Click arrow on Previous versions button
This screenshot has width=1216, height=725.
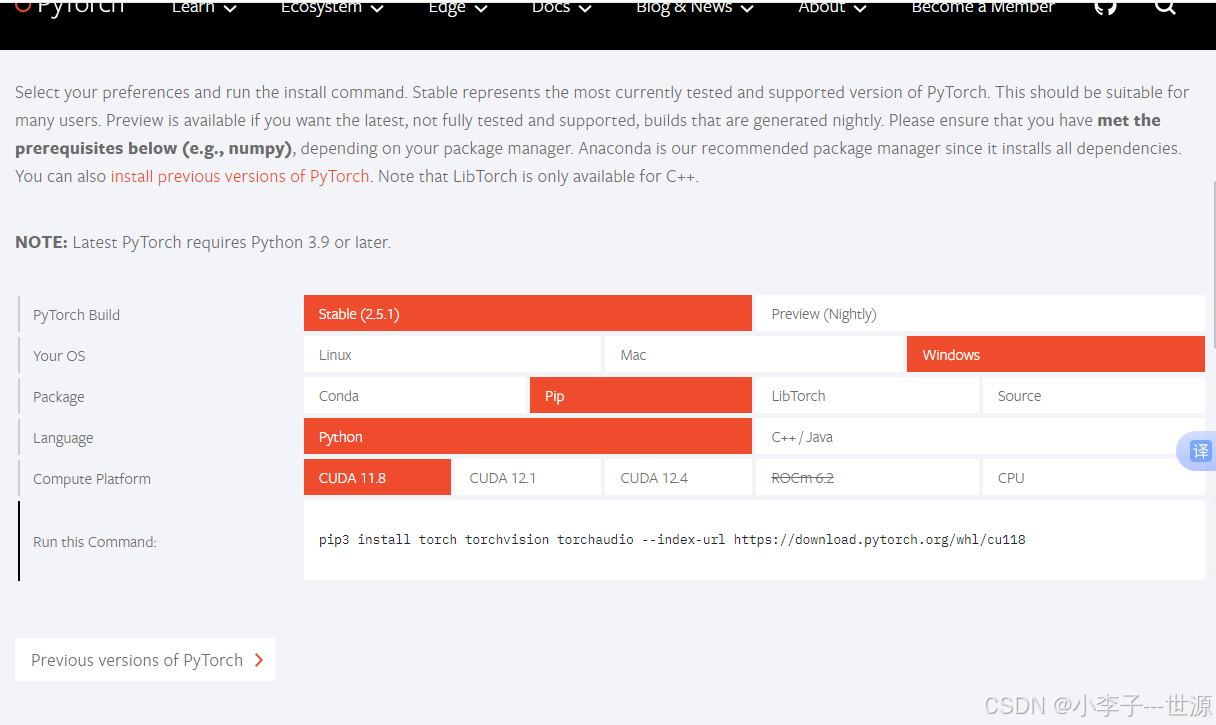click(x=258, y=660)
